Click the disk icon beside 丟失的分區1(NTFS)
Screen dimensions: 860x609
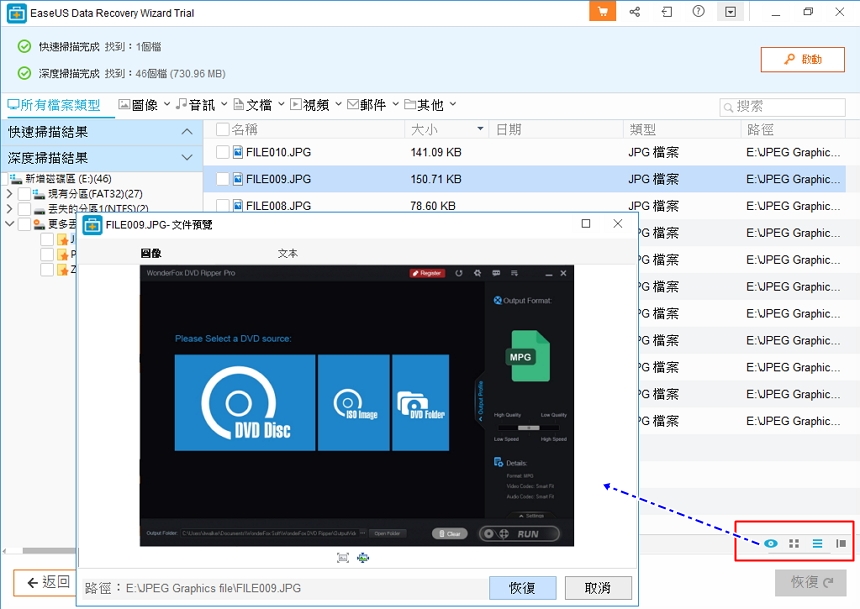click(38, 209)
